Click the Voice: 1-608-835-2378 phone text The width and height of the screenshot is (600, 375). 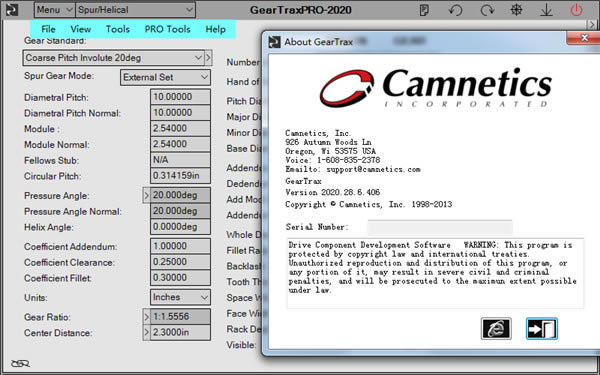(333, 160)
